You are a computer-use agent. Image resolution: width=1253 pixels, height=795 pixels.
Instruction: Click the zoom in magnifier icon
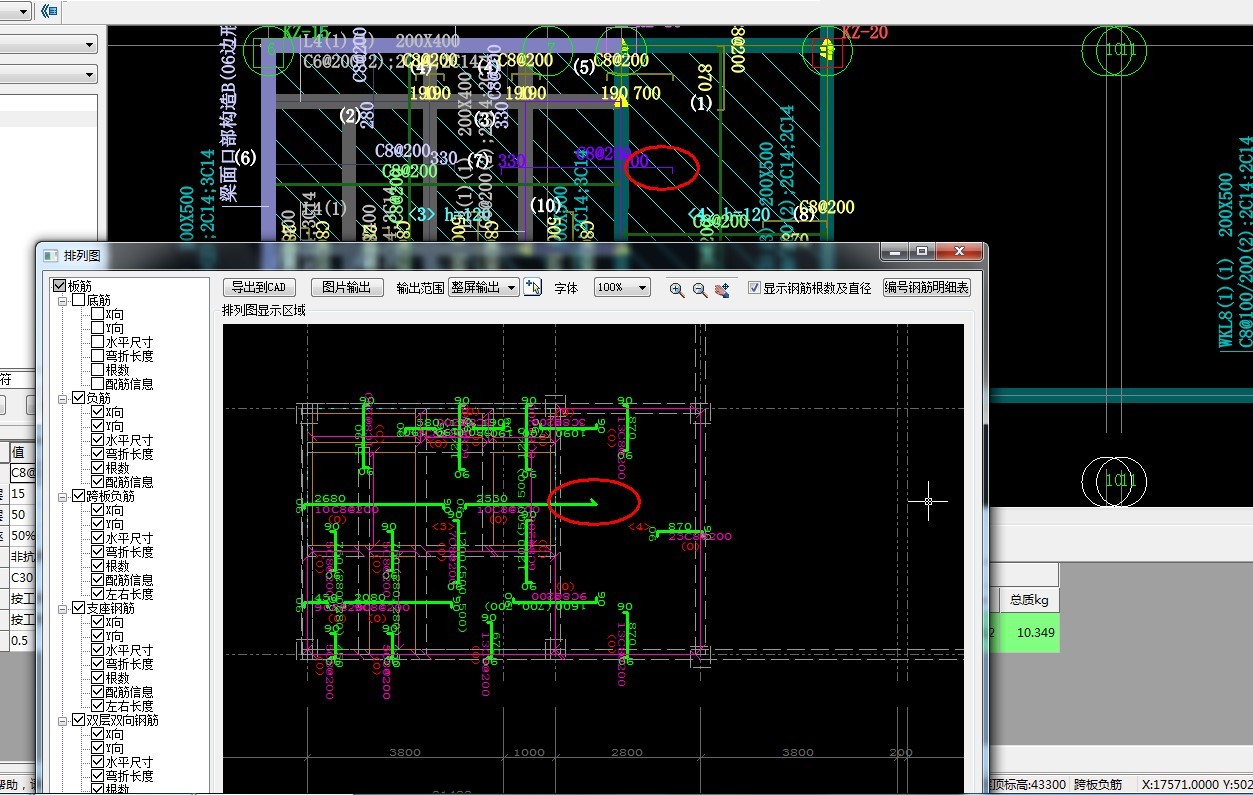[677, 289]
